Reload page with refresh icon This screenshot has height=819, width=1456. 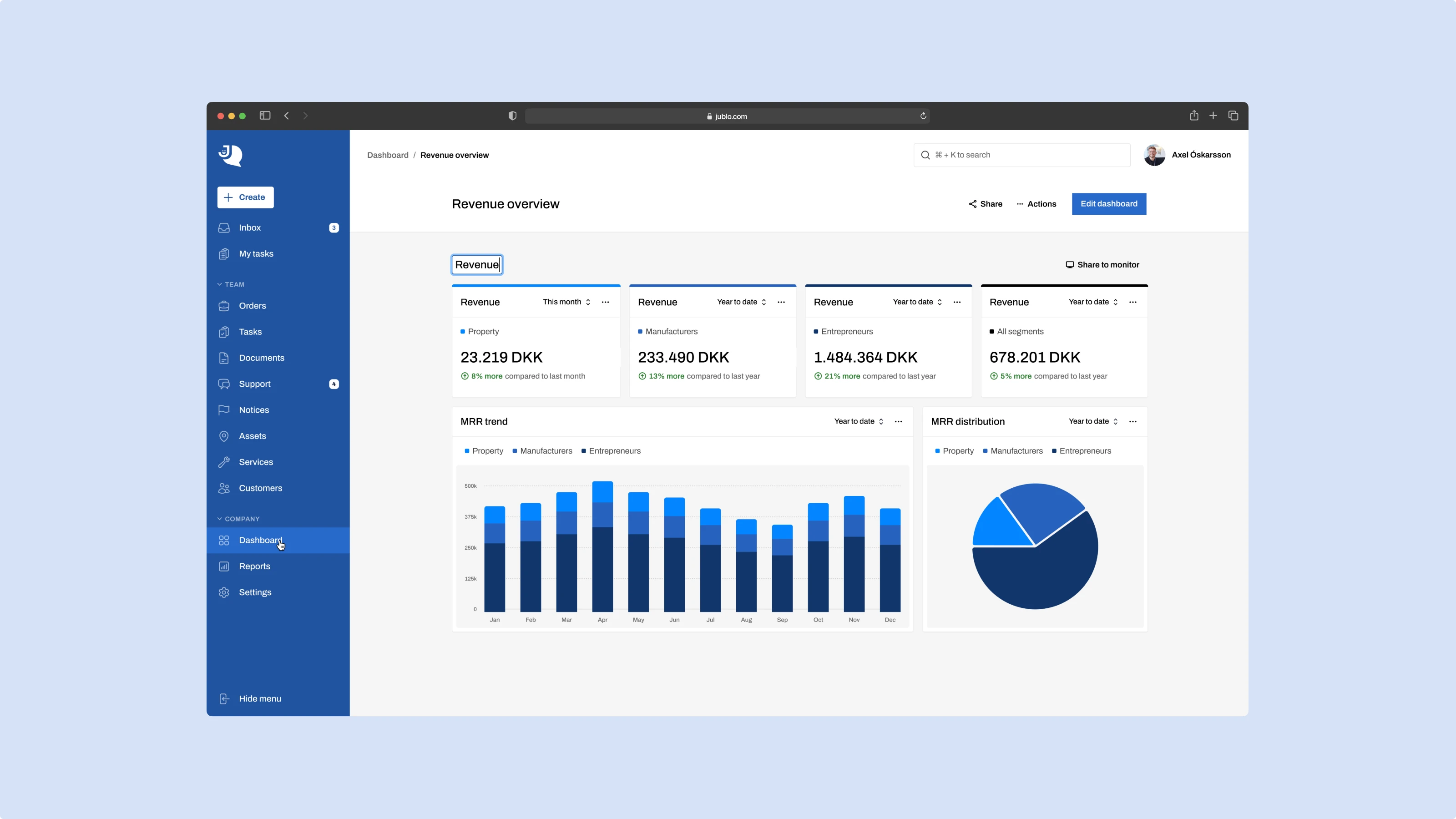click(x=923, y=116)
